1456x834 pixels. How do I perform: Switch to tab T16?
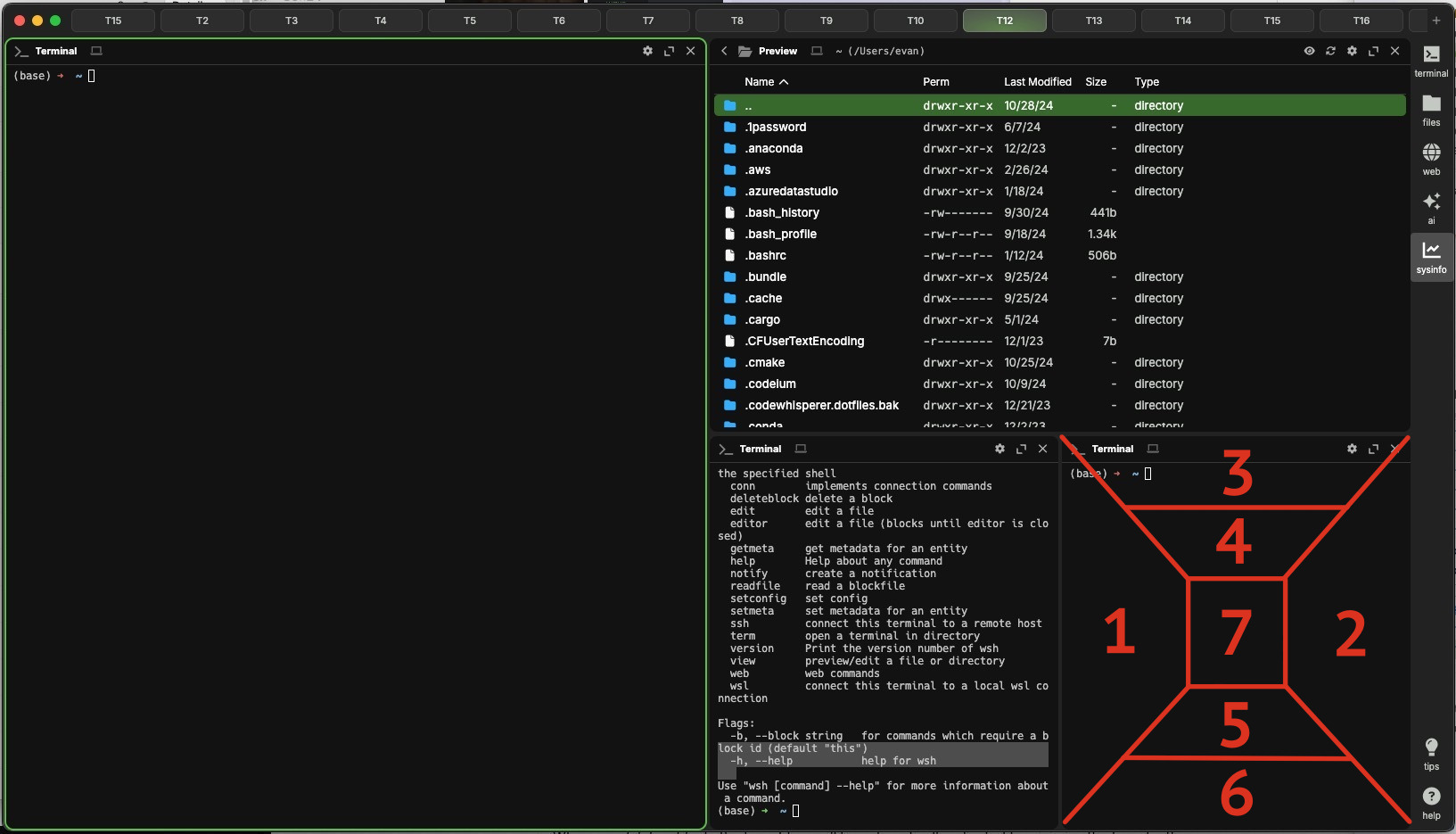pyautogui.click(x=1361, y=20)
